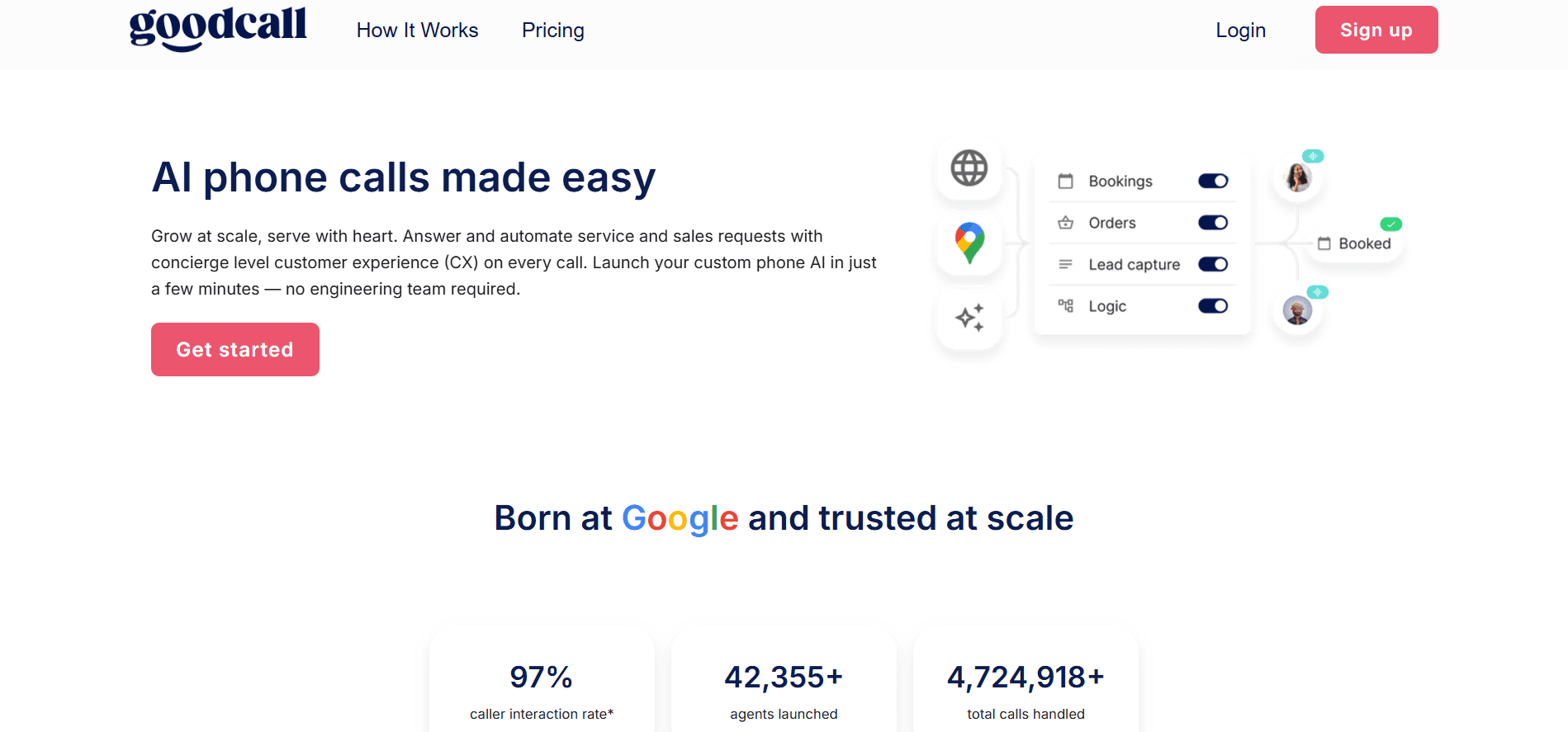Click the list icon beside Lead capture
Image resolution: width=1568 pixels, height=732 pixels.
point(1066,264)
